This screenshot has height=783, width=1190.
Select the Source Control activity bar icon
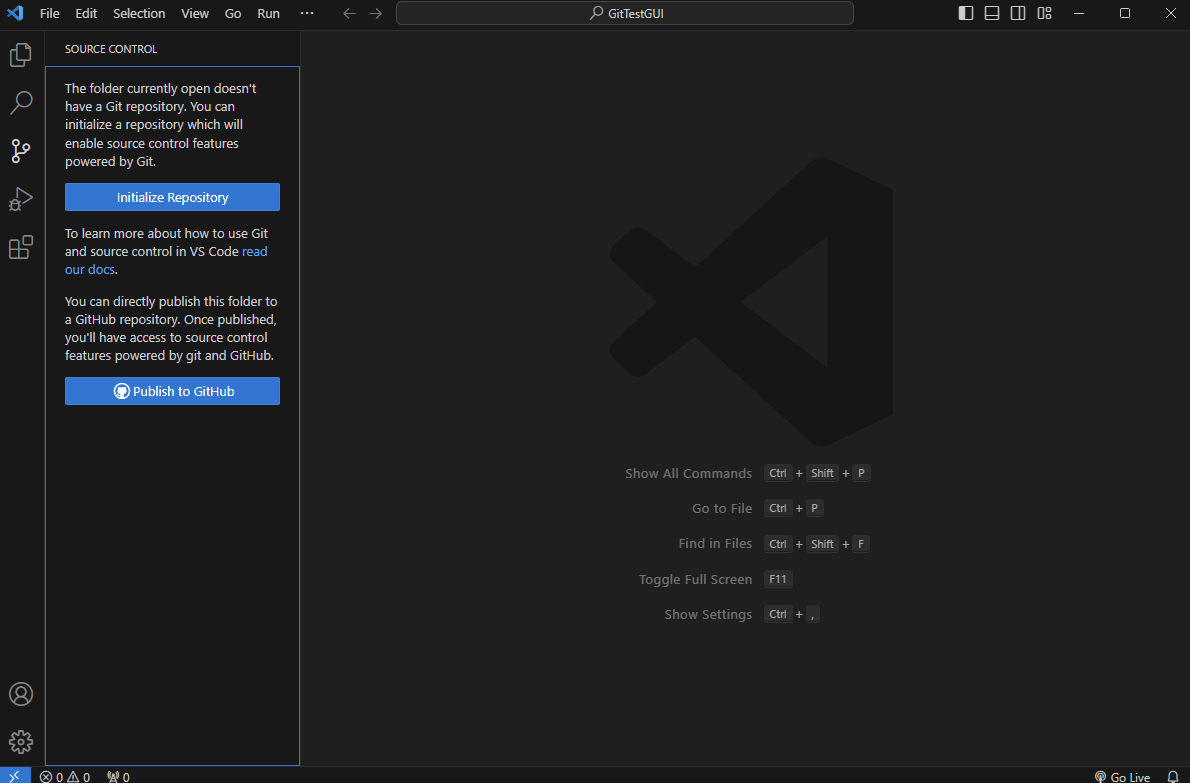click(x=21, y=151)
